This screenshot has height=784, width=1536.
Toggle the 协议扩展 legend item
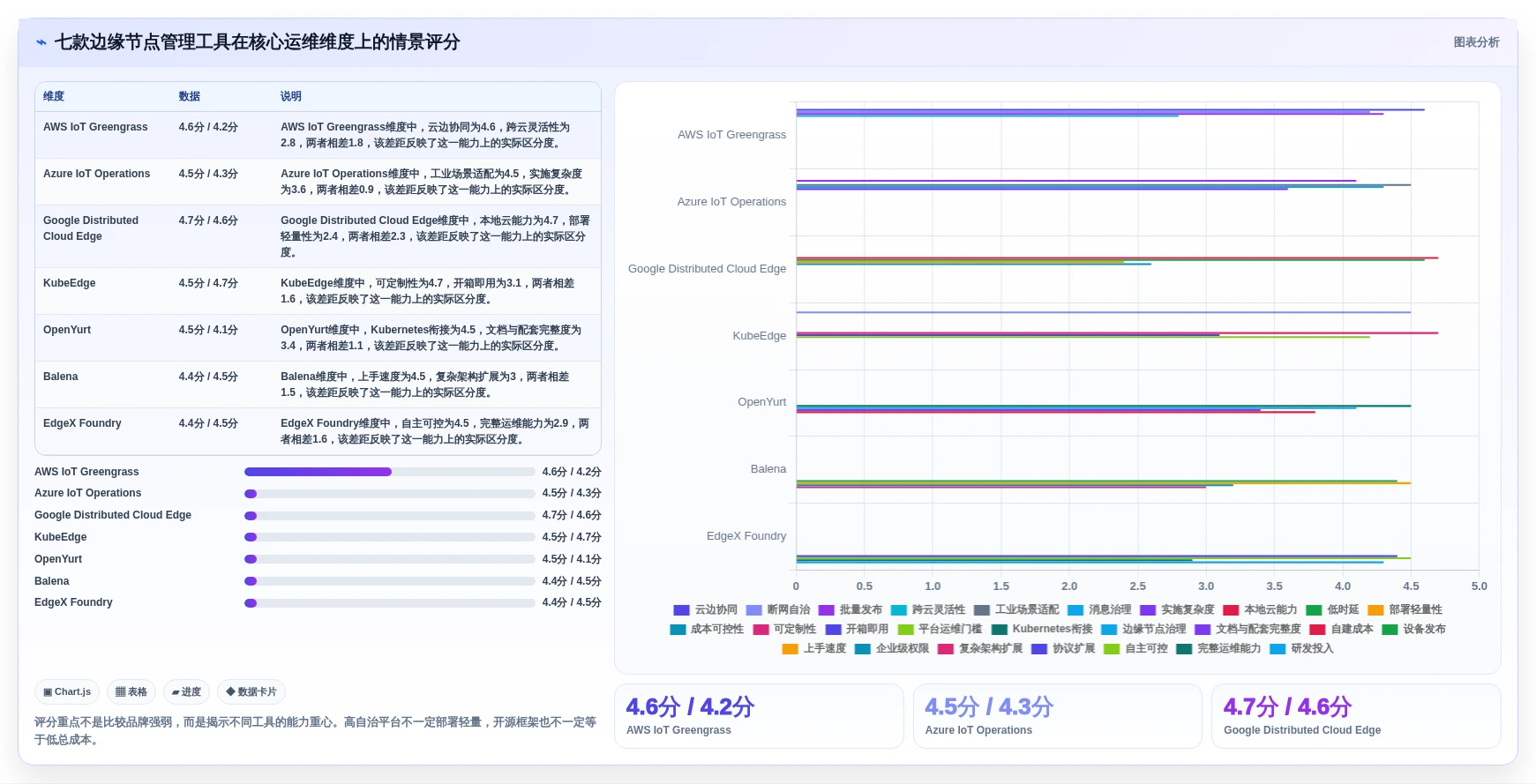[x=1062, y=648]
